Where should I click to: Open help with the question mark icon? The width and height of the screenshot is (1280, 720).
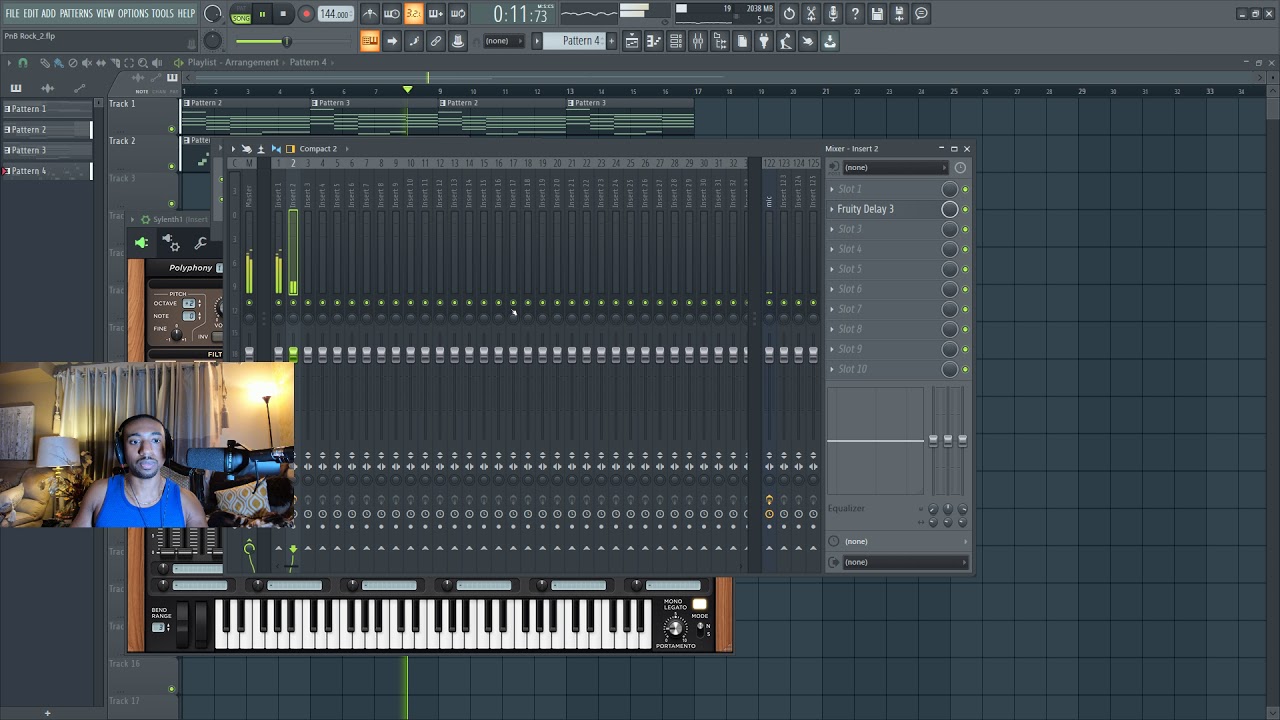(x=855, y=14)
